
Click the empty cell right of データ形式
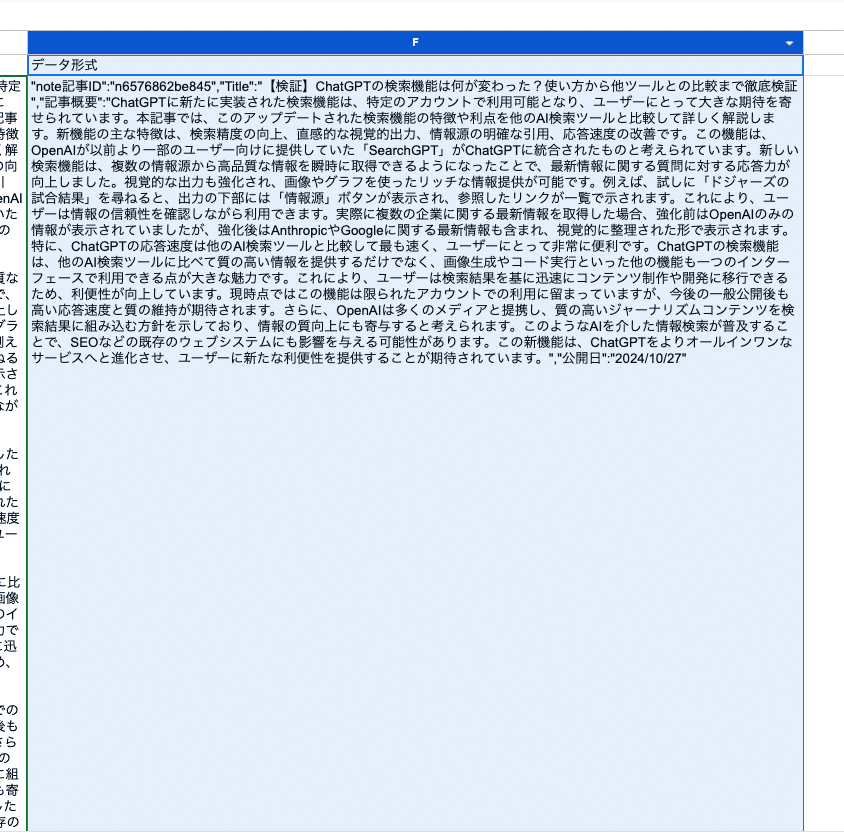click(824, 64)
